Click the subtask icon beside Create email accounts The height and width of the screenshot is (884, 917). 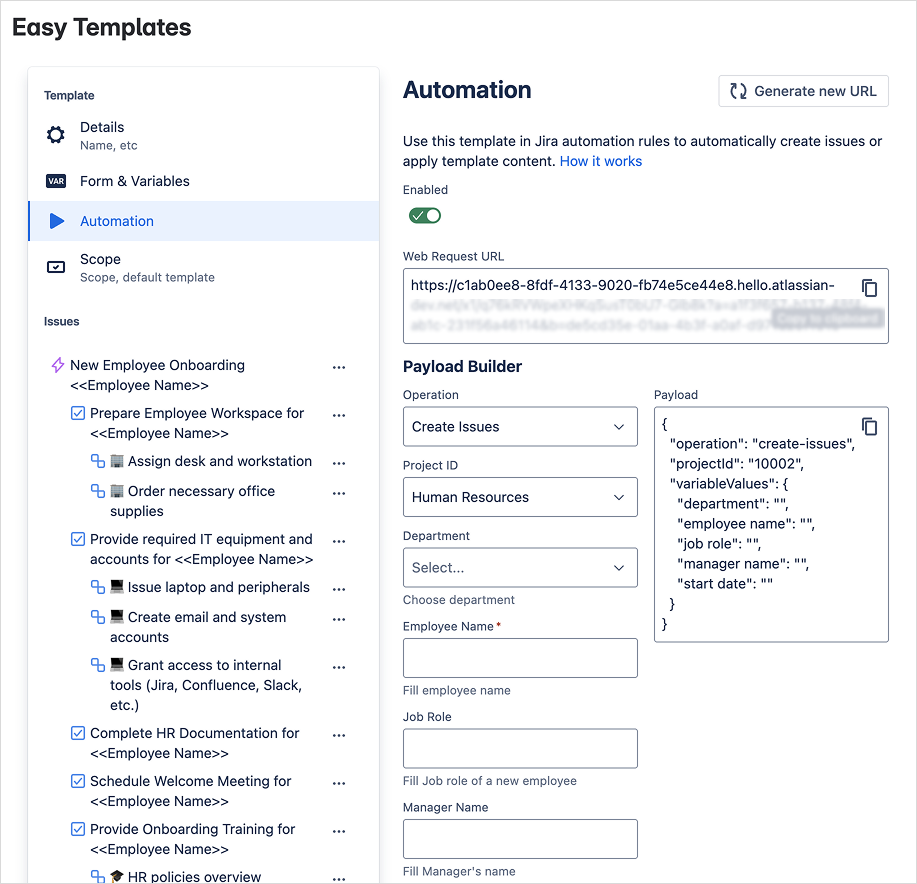coord(98,618)
